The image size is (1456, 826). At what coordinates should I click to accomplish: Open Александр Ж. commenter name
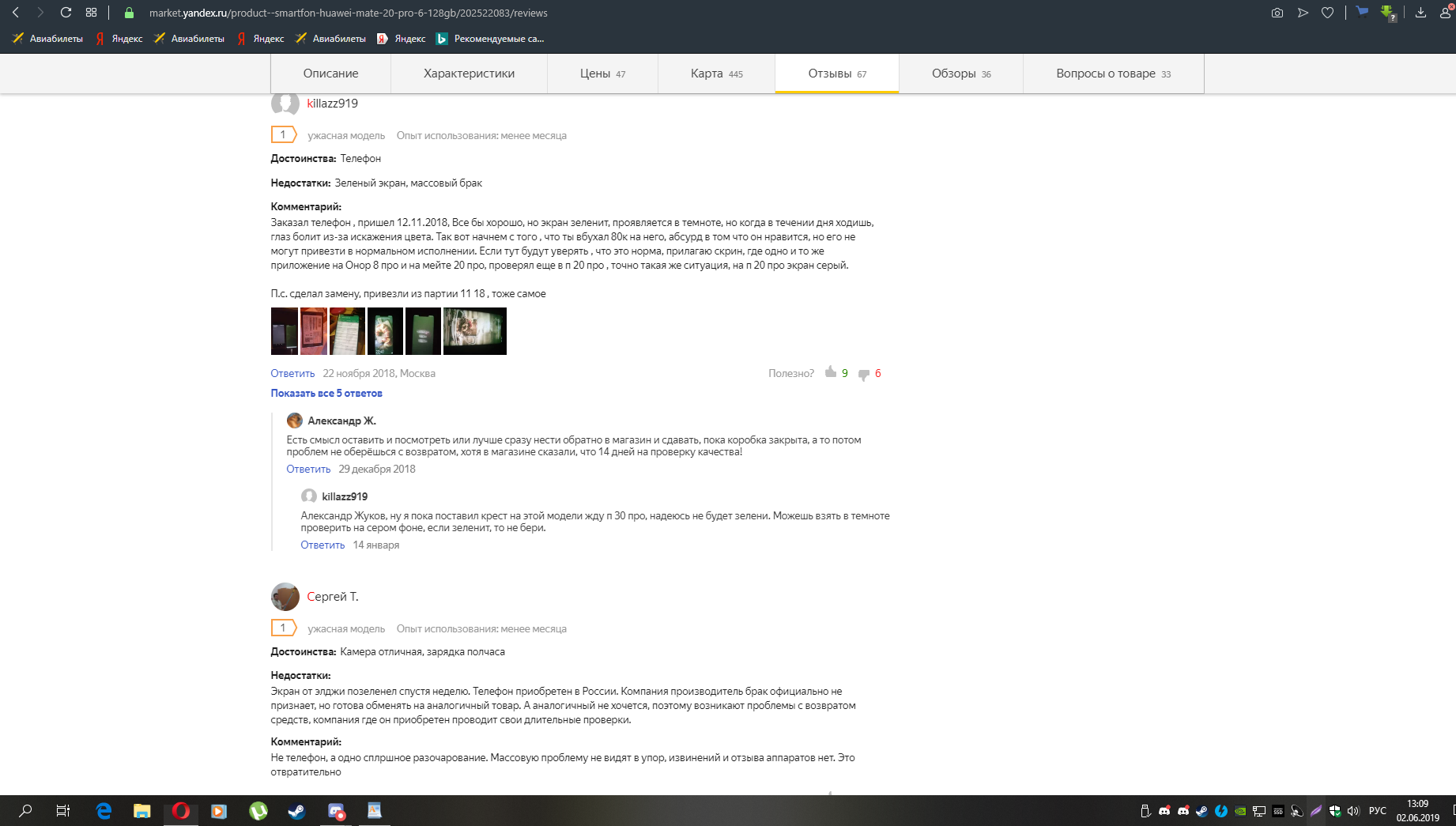pyautogui.click(x=341, y=421)
